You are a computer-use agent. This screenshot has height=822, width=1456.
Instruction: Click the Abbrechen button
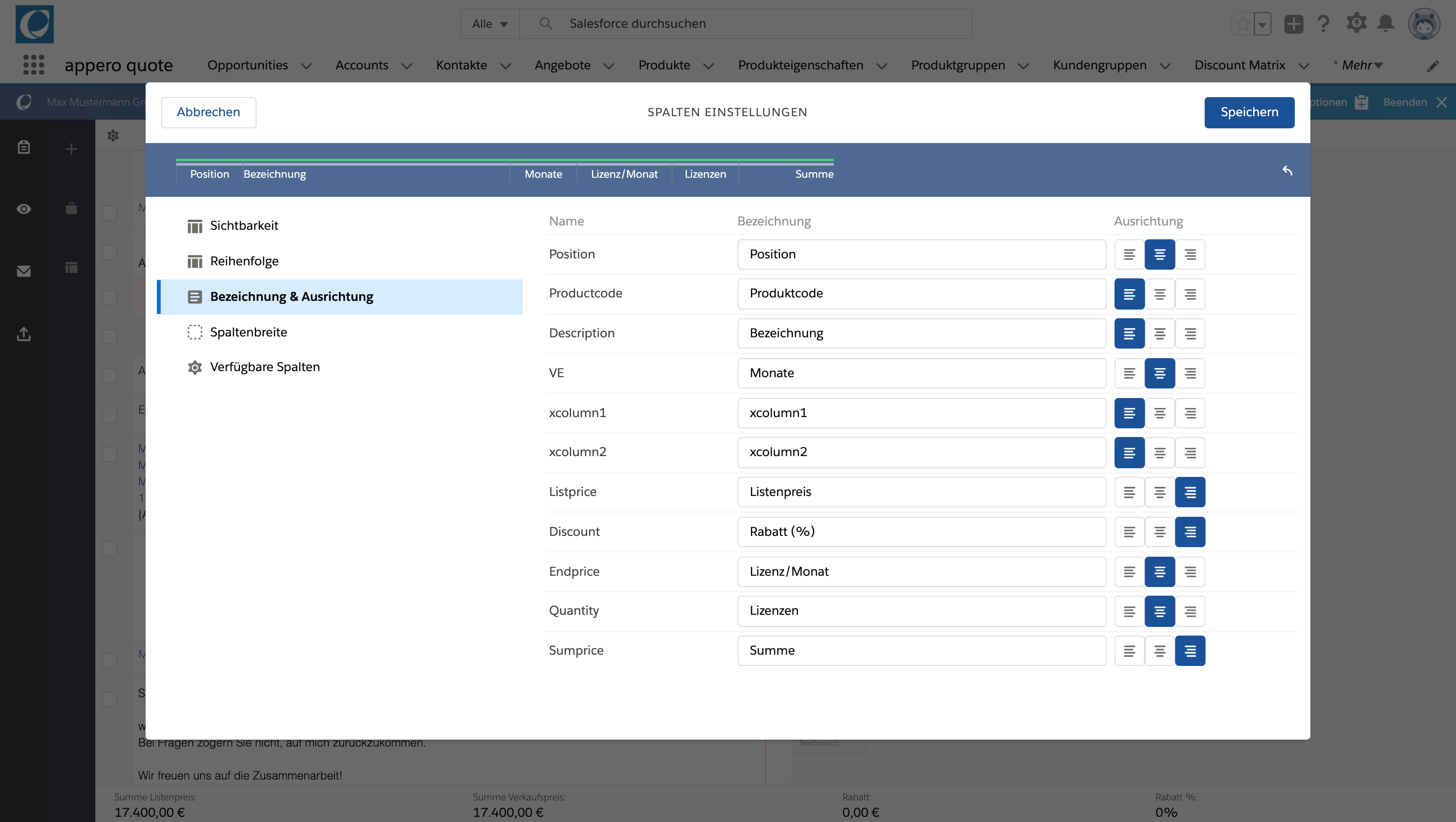point(208,112)
